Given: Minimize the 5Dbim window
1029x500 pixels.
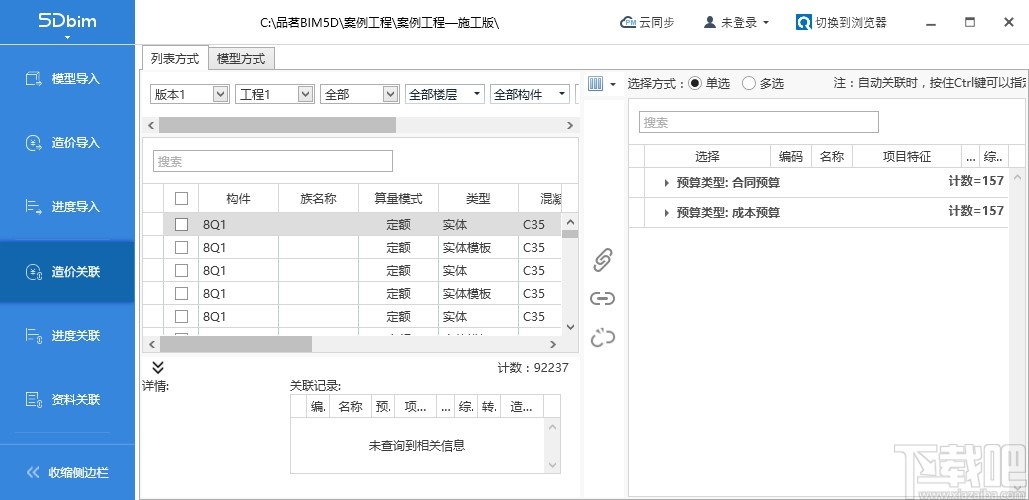Looking at the screenshot, I should 931,23.
